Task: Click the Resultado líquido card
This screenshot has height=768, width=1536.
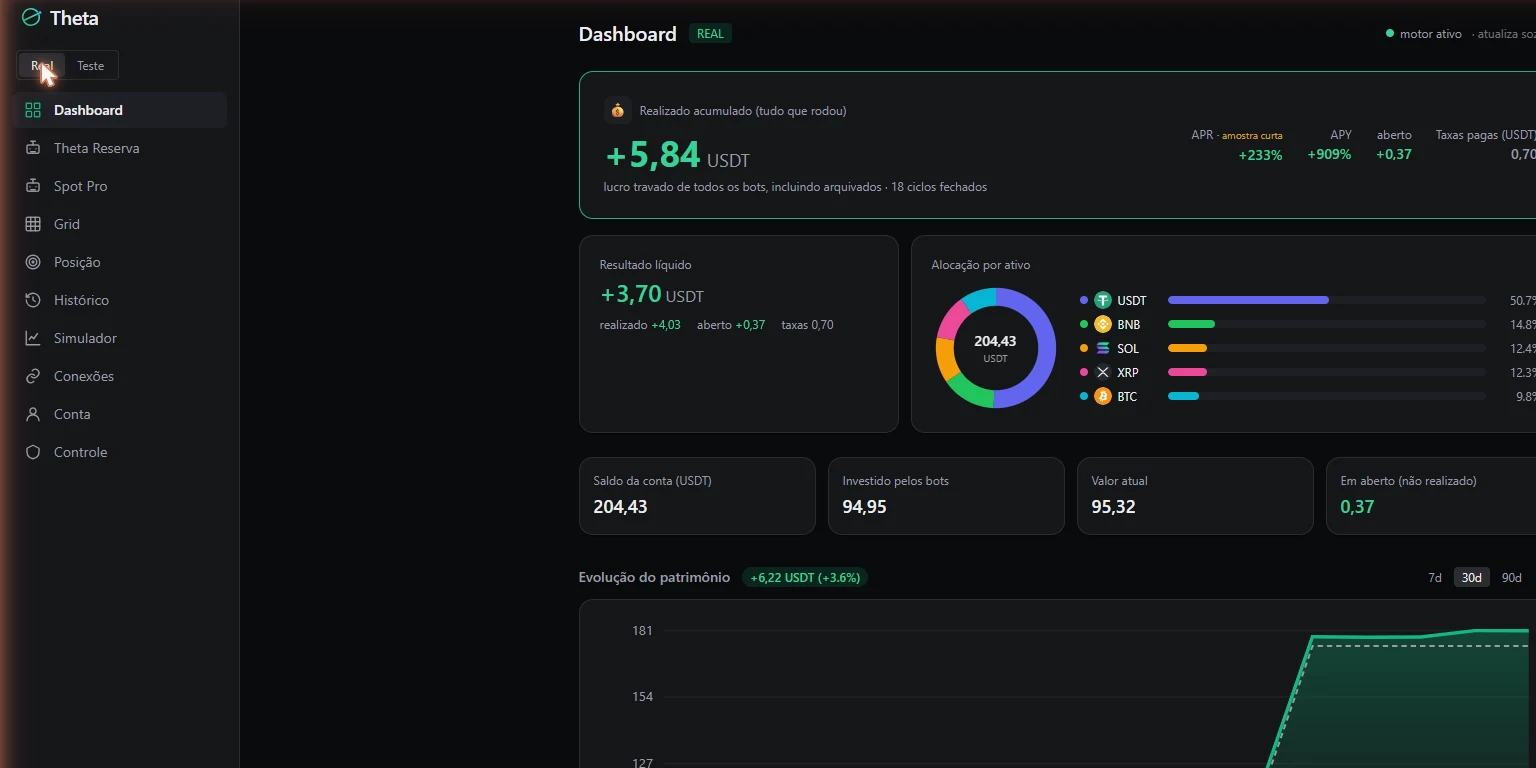Action: click(x=739, y=334)
